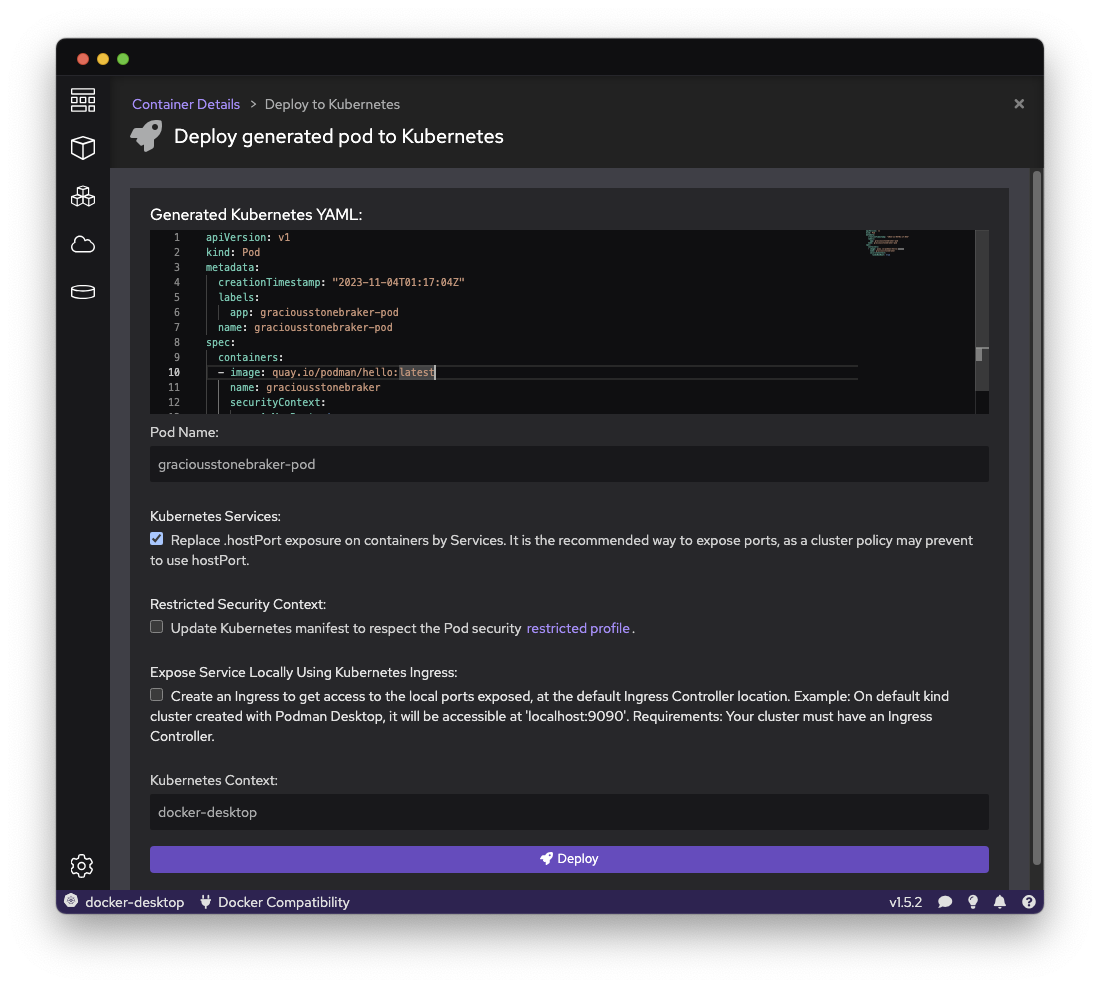This screenshot has width=1100, height=988.
Task: Click the page's main vertical scrollbar
Action: click(1036, 518)
